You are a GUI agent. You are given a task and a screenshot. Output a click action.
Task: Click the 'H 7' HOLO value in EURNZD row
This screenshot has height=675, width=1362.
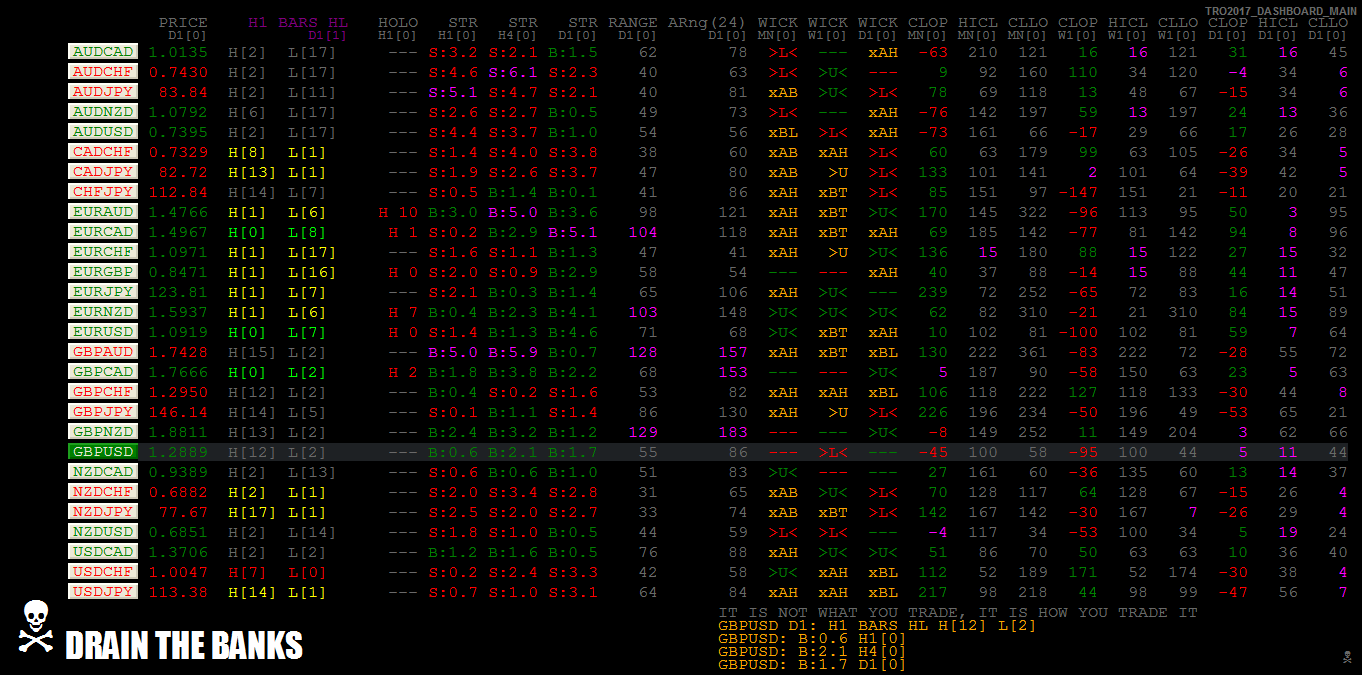[x=403, y=312]
